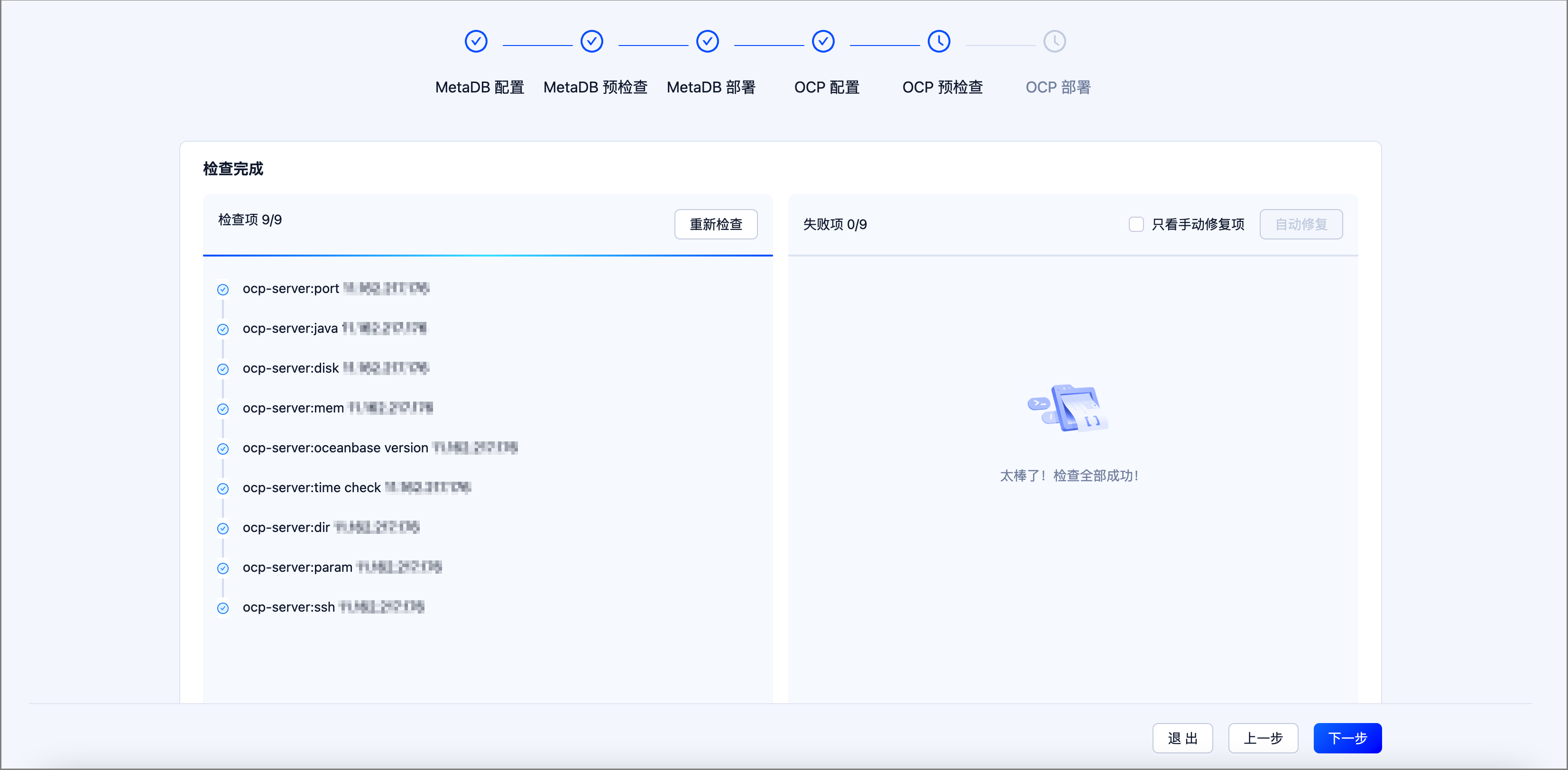Click the oceanbase version success check icon
1568x770 pixels.
coord(223,449)
